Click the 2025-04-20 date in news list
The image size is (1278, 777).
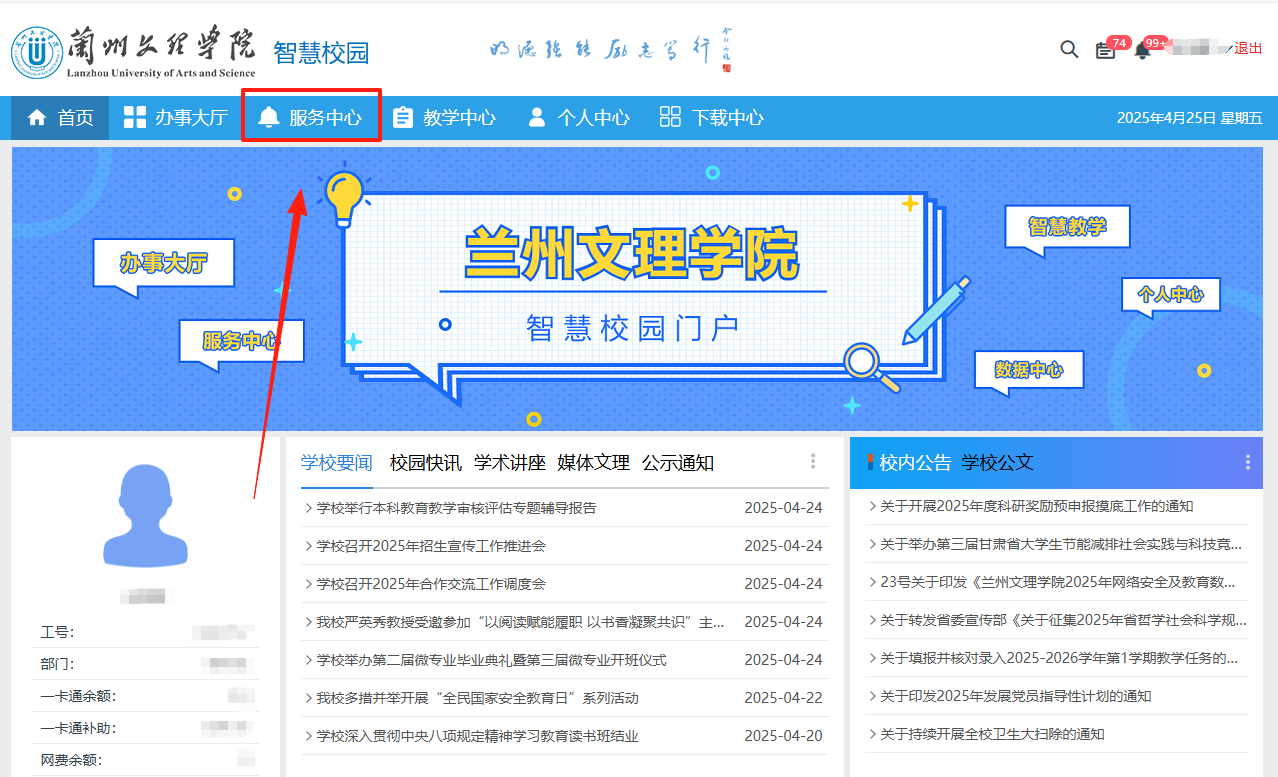click(783, 736)
